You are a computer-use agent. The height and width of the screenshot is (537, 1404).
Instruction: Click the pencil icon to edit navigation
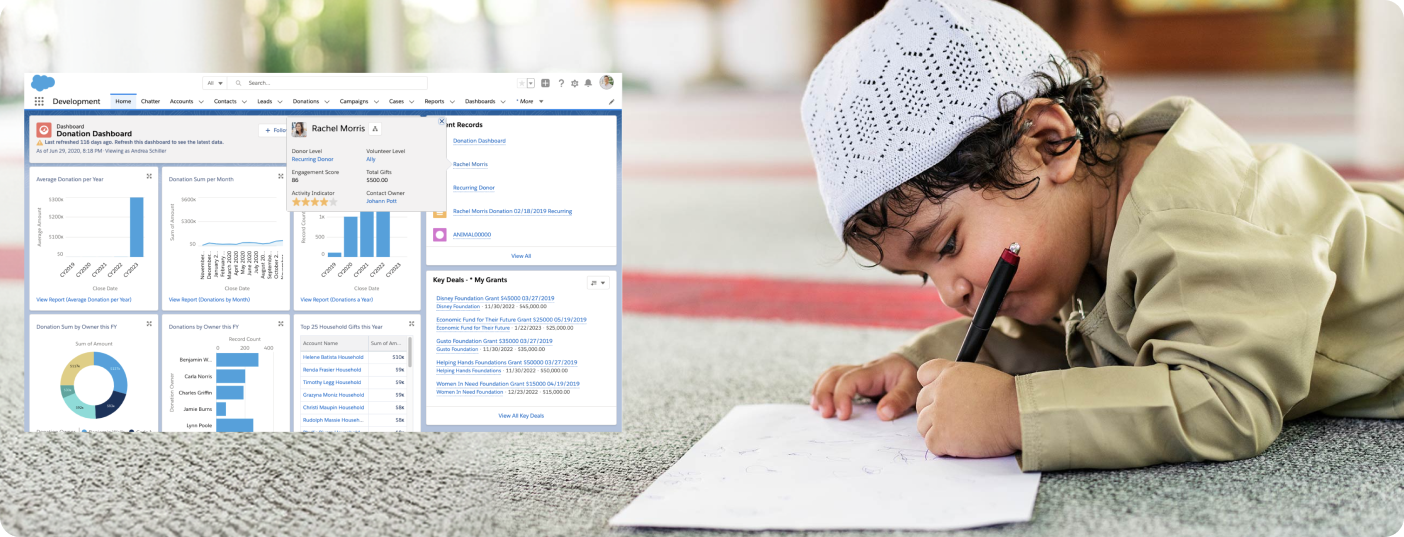tap(611, 101)
